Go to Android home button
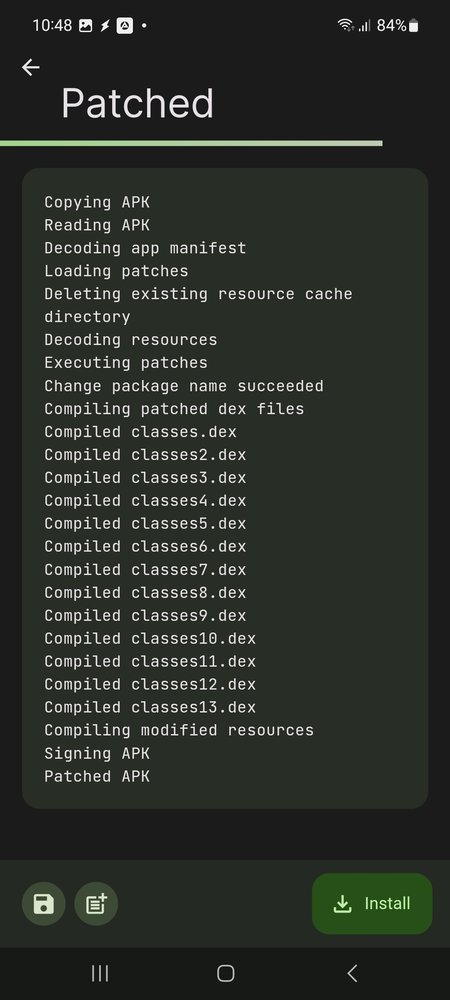 point(226,973)
